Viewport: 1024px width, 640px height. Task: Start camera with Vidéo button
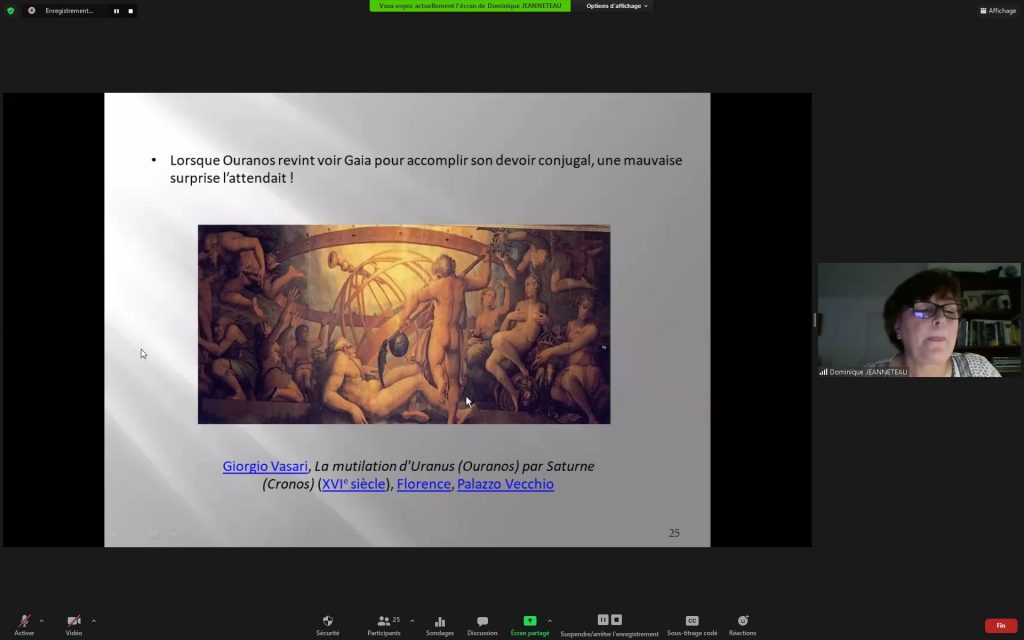[74, 624]
